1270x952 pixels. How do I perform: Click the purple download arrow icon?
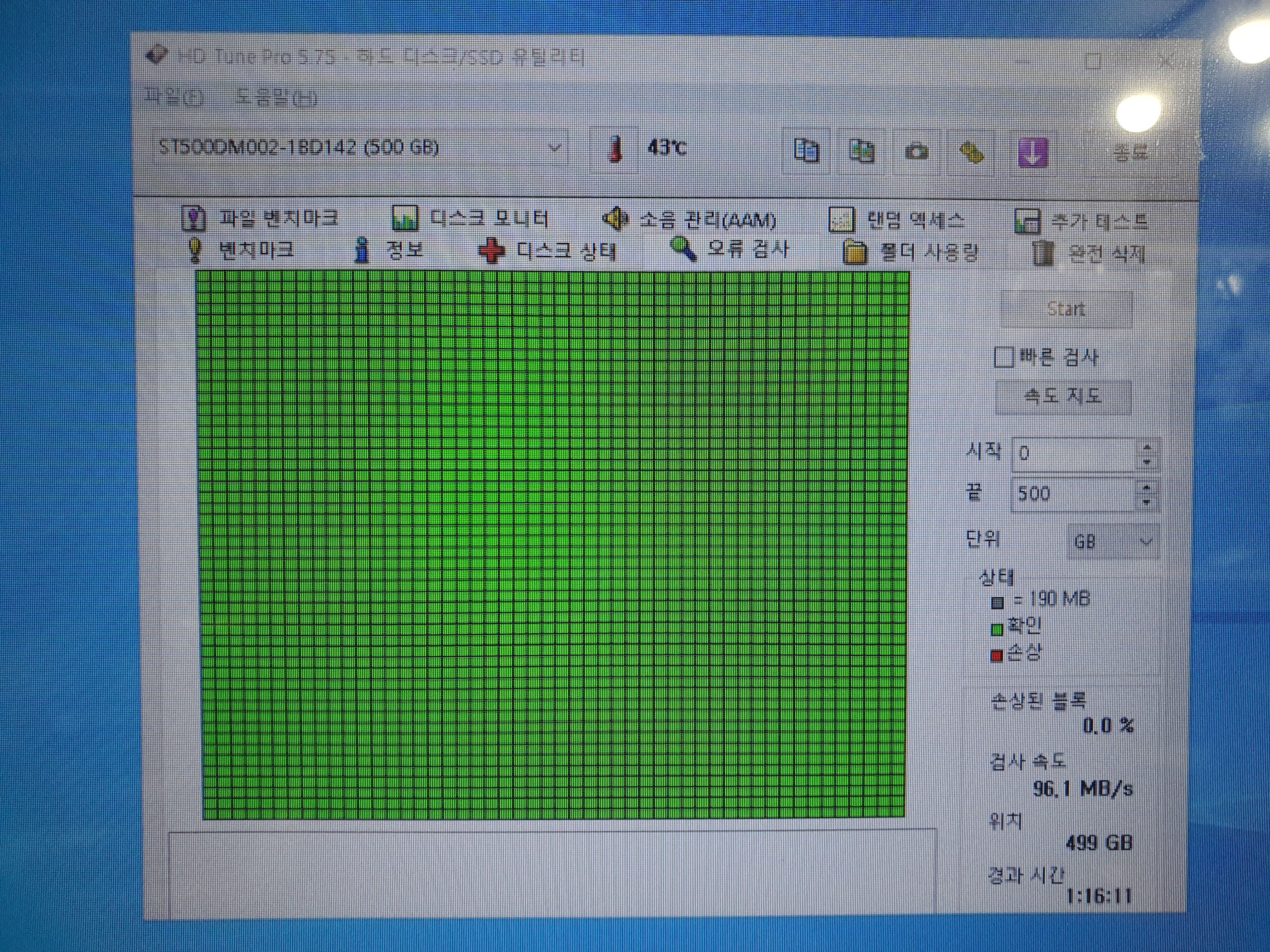[x=1032, y=153]
